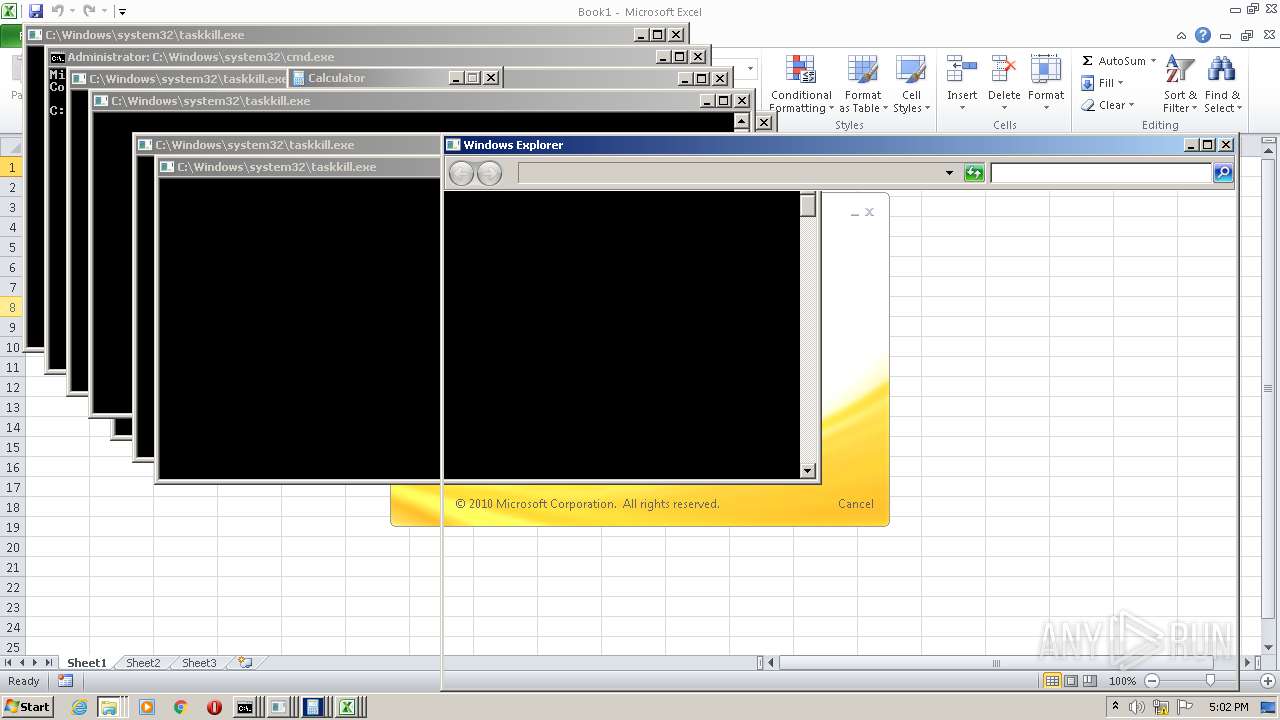The height and width of the screenshot is (720, 1280).
Task: Click the Excel Help question mark icon
Action: point(1203,35)
